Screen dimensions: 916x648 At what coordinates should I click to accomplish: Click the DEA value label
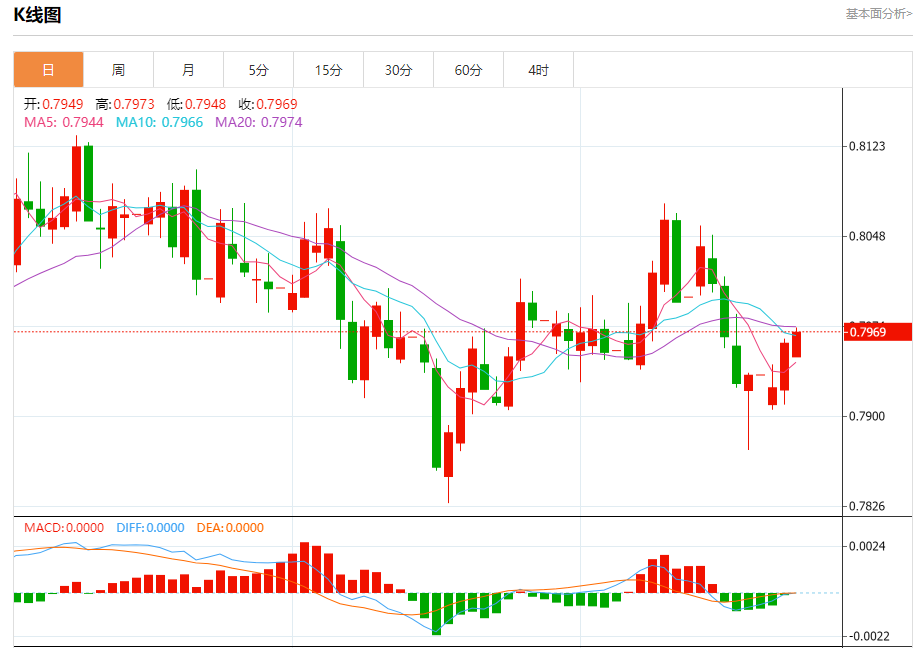[x=230, y=528]
